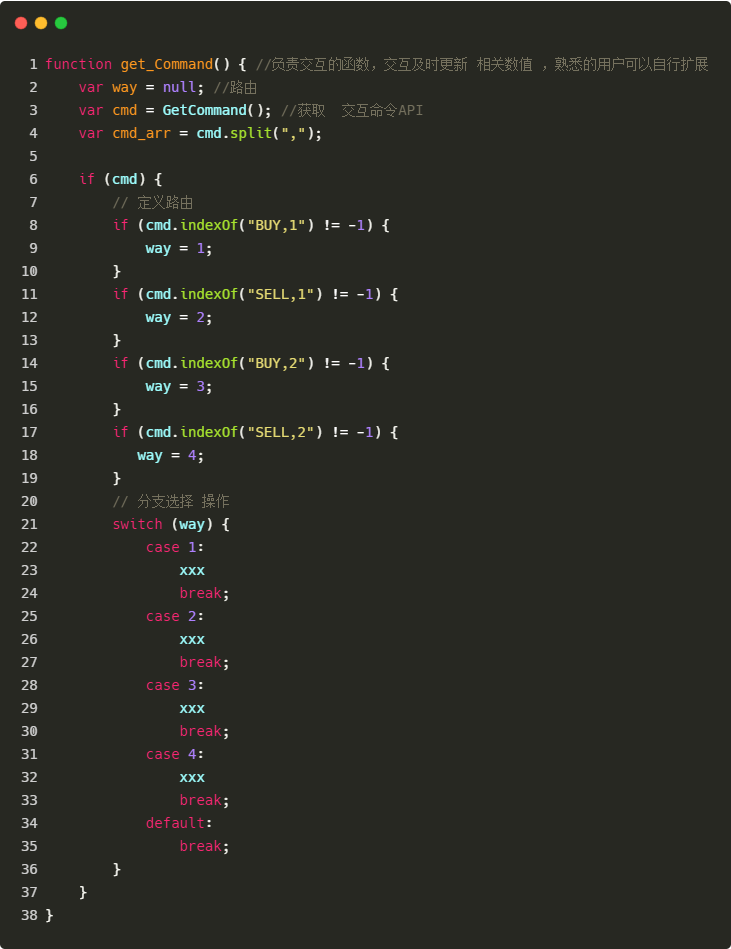Click the closing brace on line 38
Viewport: 731px width, 949px height.
(x=50, y=915)
